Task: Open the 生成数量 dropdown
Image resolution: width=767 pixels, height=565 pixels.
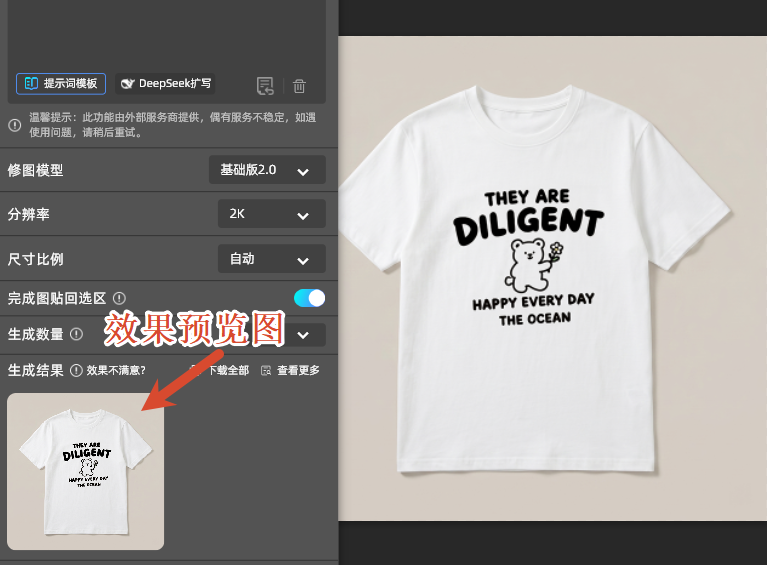Action: [303, 335]
